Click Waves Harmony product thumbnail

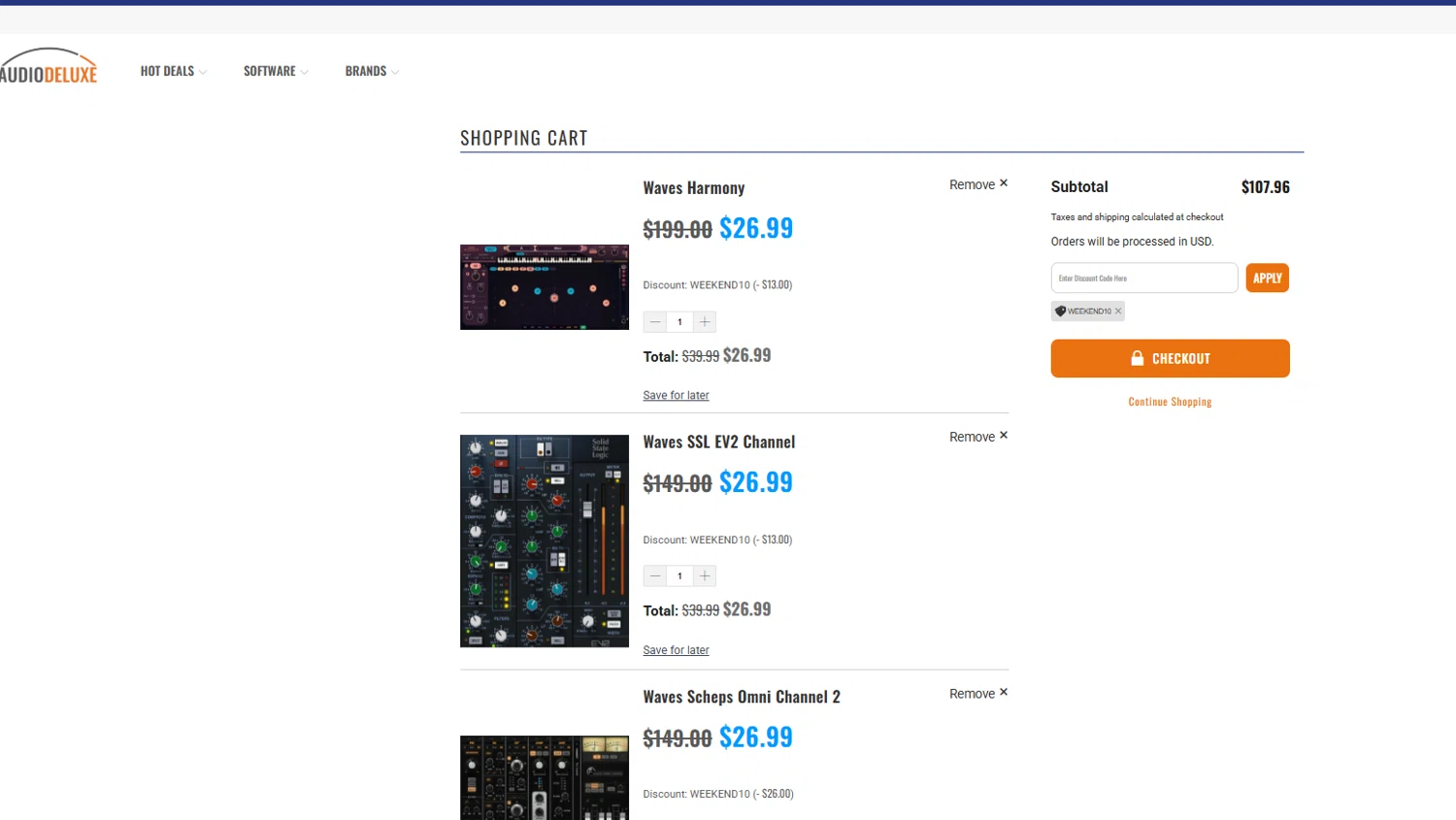click(x=545, y=287)
